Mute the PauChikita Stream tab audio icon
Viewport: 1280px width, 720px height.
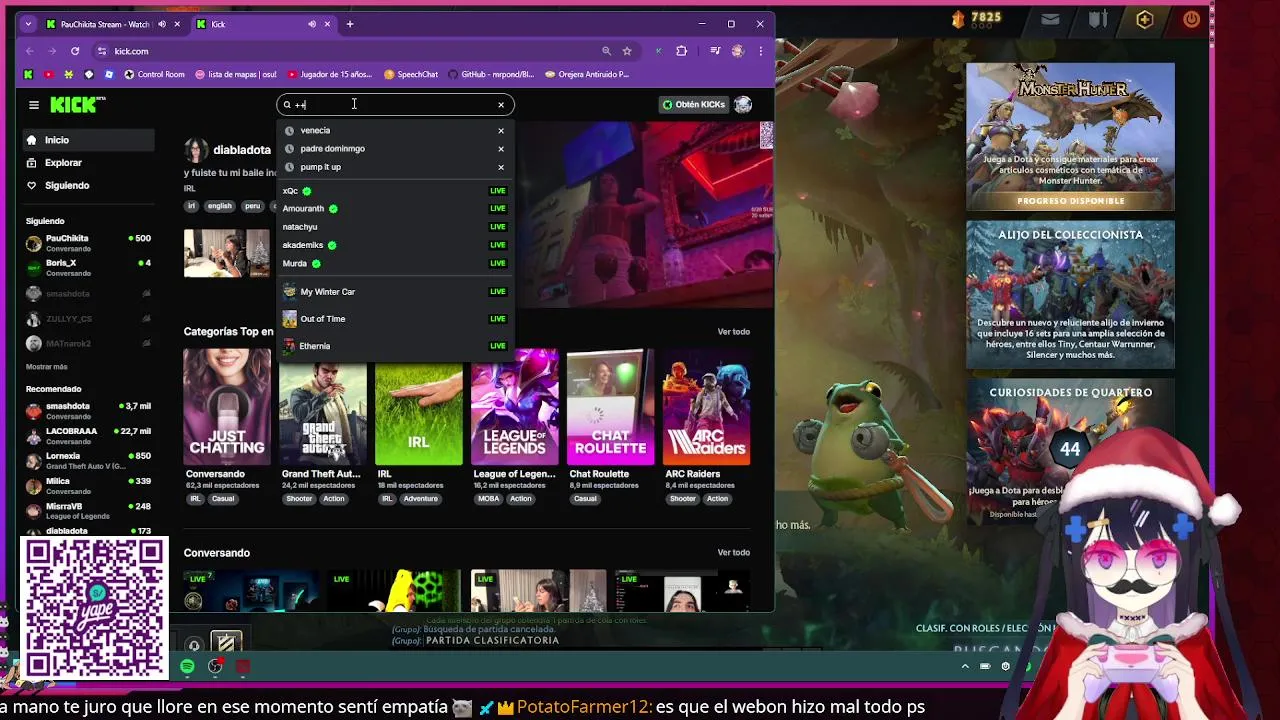pos(162,24)
